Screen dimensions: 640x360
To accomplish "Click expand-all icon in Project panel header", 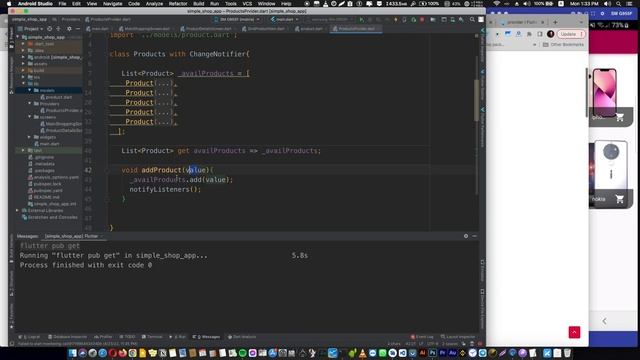I will [58, 29].
